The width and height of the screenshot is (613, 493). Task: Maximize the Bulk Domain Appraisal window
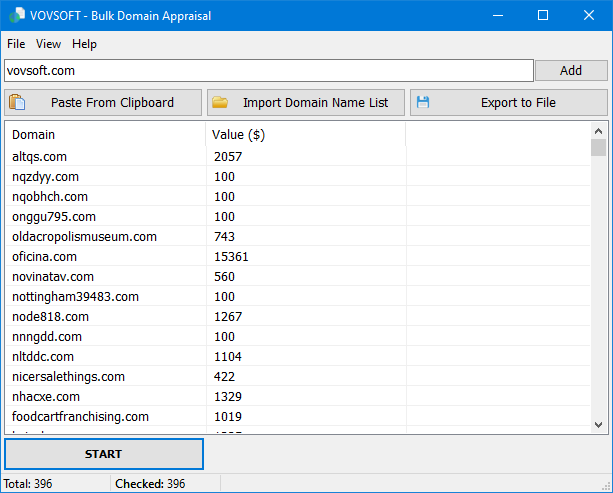pos(543,15)
